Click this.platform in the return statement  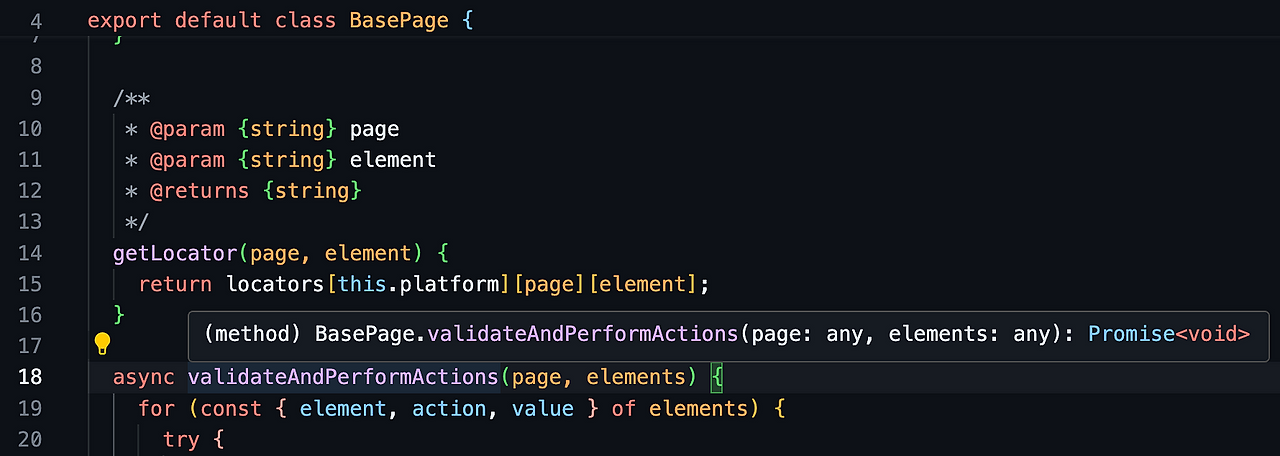pyautogui.click(x=418, y=284)
